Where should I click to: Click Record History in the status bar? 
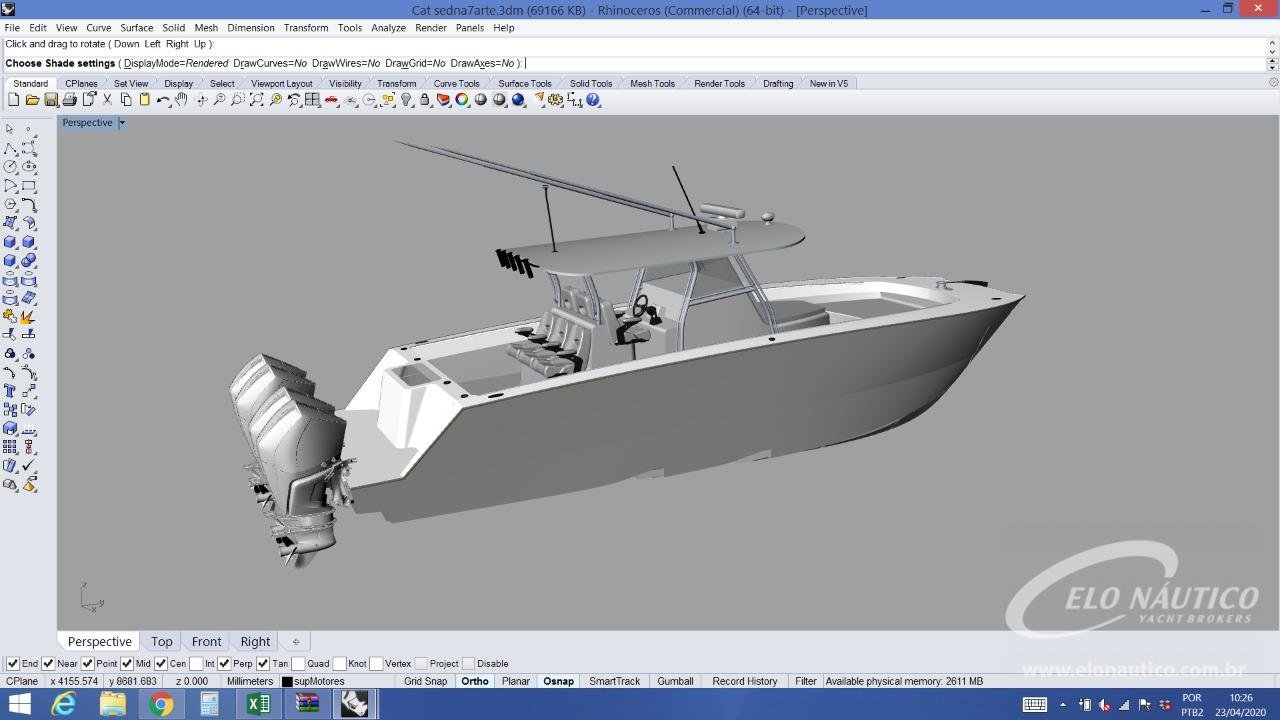pos(744,681)
